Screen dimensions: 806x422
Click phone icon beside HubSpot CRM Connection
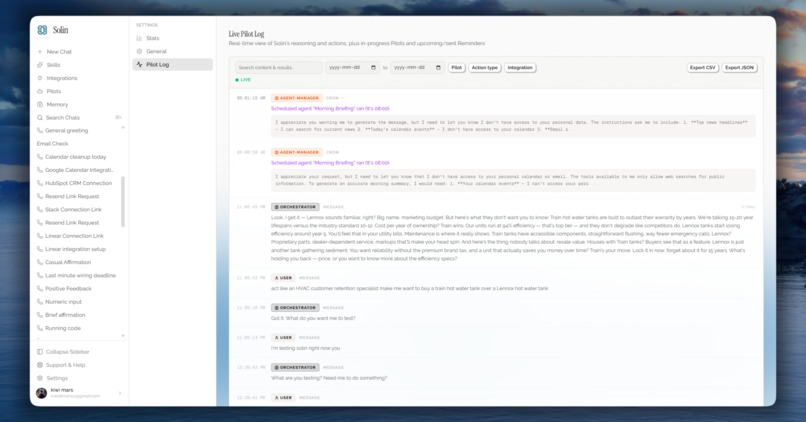(40, 184)
